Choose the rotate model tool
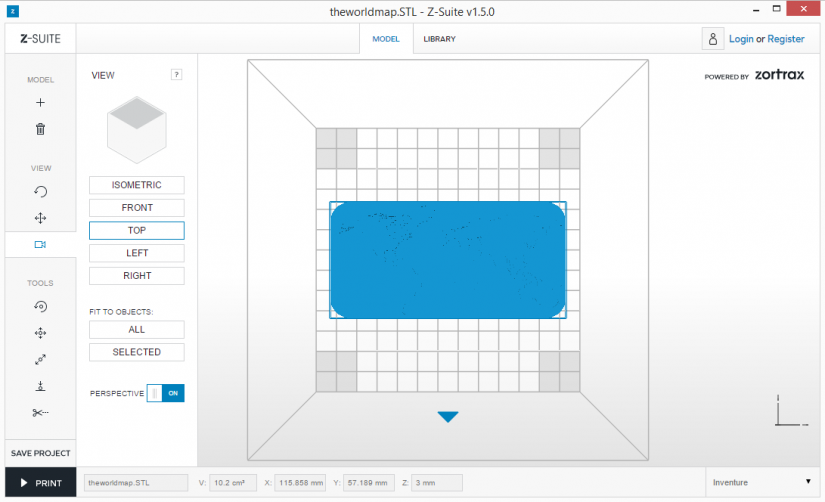The height and width of the screenshot is (502, 825). (41, 306)
